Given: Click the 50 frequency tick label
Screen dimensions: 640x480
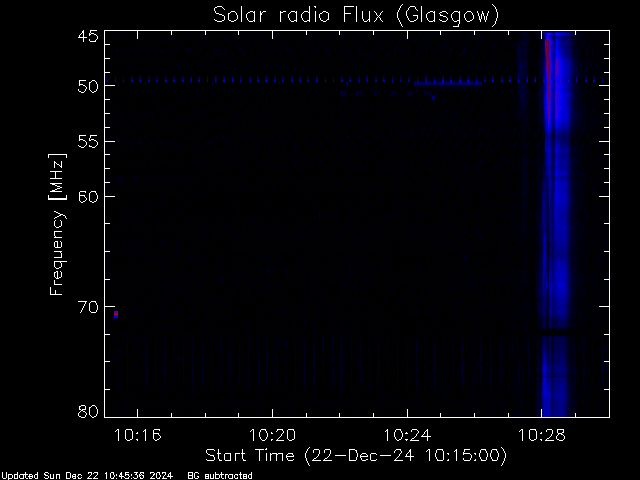Looking at the screenshot, I should (88, 87).
